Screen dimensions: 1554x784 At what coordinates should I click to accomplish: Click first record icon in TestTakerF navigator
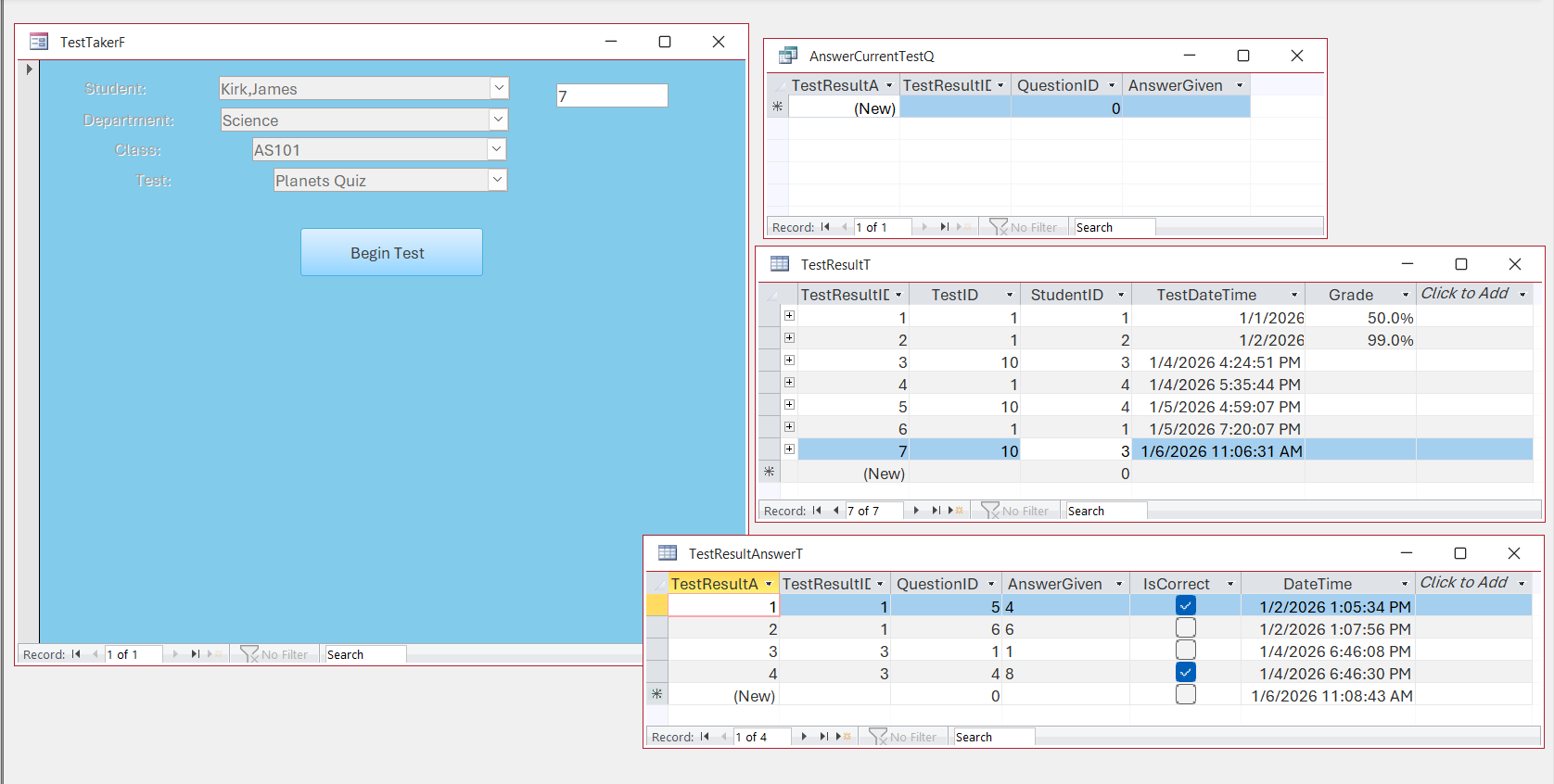tap(76, 654)
